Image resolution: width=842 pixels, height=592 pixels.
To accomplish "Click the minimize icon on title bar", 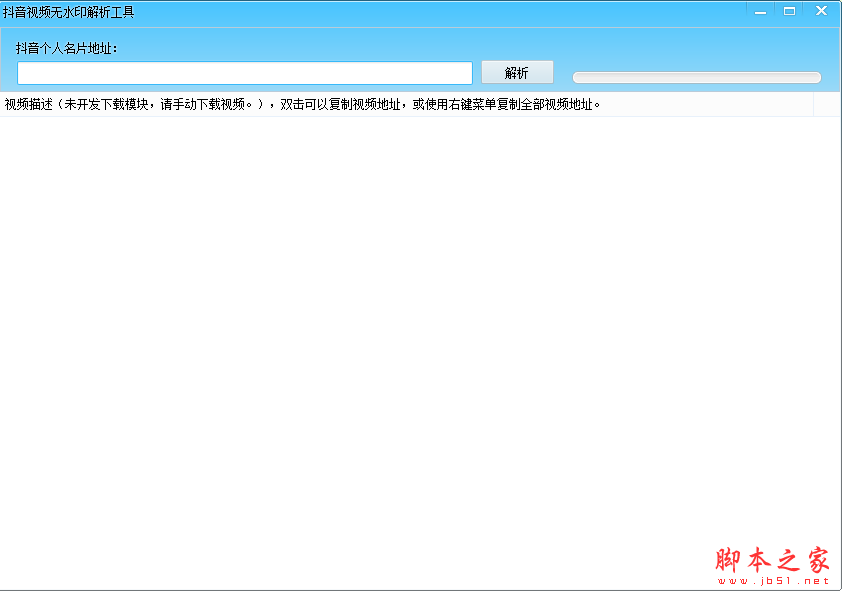I will (760, 10).
